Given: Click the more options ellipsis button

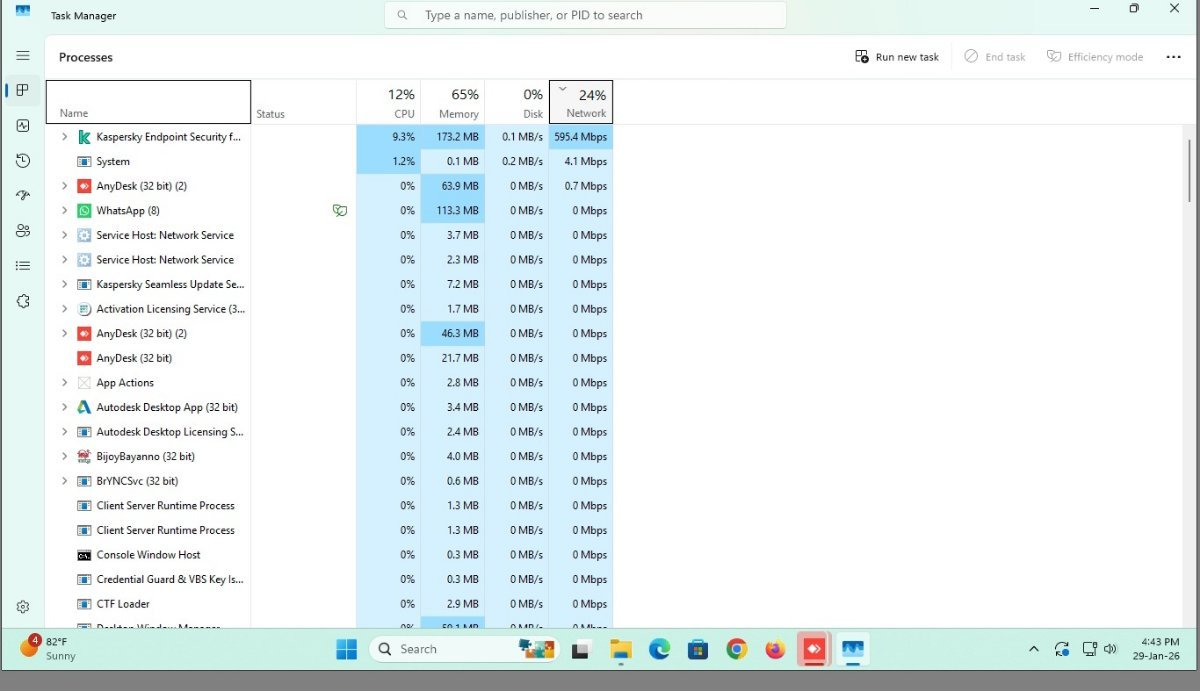Looking at the screenshot, I should pyautogui.click(x=1174, y=57).
